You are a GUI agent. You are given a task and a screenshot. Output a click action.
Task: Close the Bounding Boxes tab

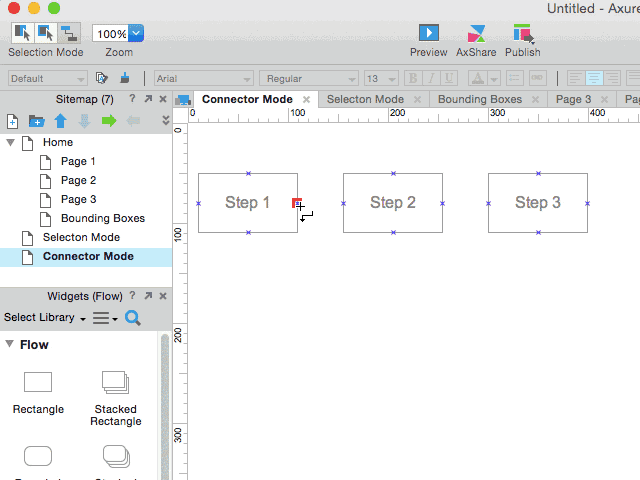pyautogui.click(x=536, y=100)
